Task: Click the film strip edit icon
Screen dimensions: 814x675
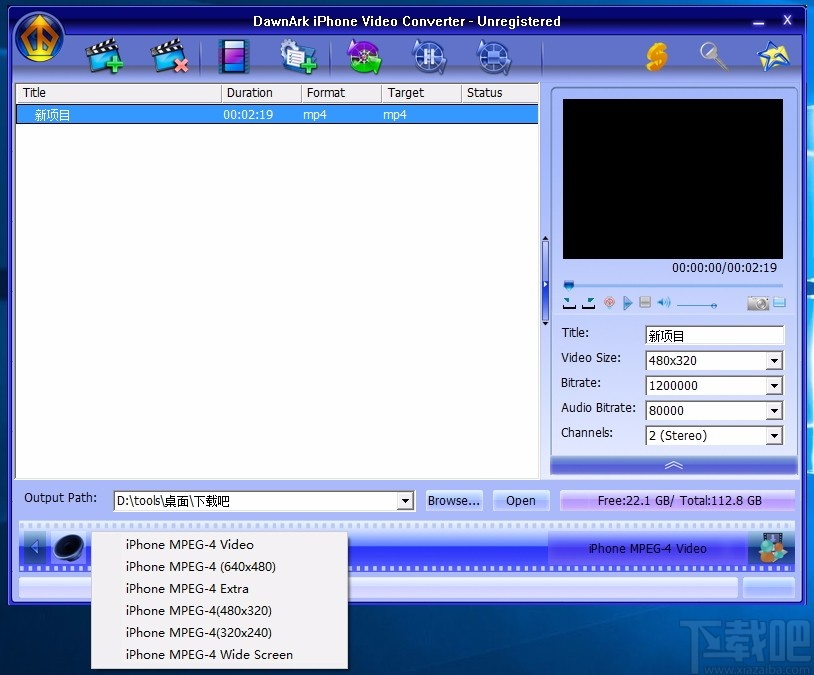Action: (234, 56)
